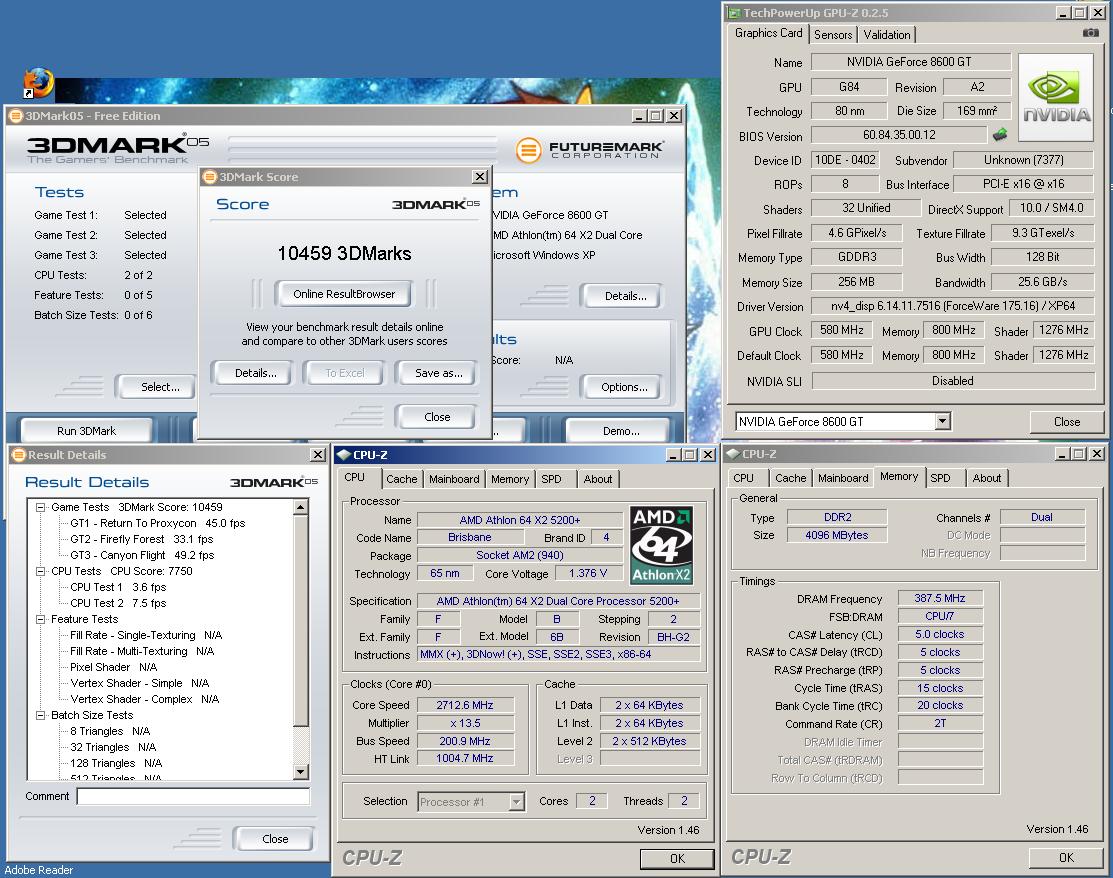Collapse the Feature Tests tree node
Image resolution: width=1113 pixels, height=878 pixels.
pos(40,620)
